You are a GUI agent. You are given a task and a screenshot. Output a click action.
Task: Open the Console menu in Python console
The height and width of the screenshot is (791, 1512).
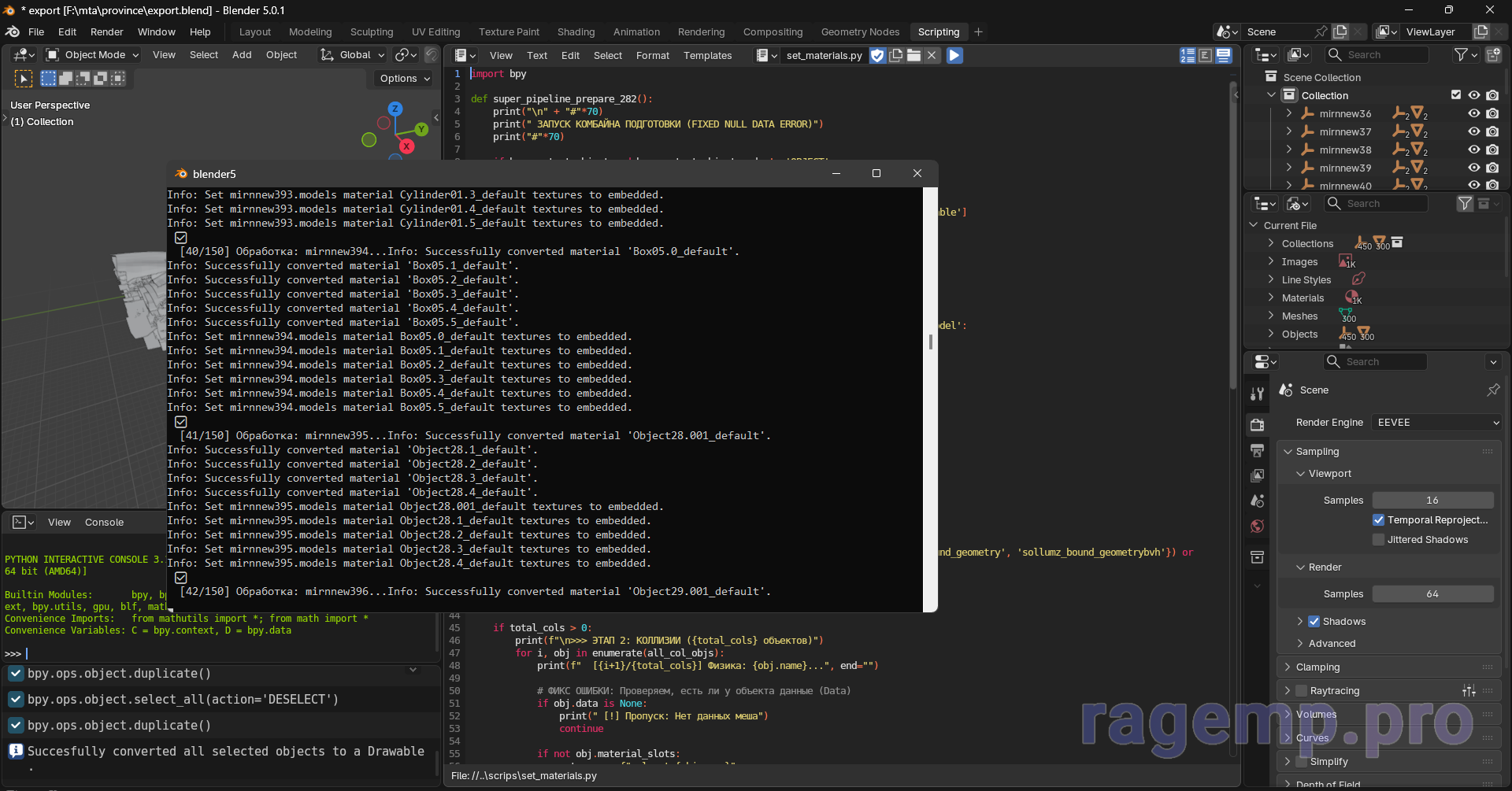(x=104, y=523)
